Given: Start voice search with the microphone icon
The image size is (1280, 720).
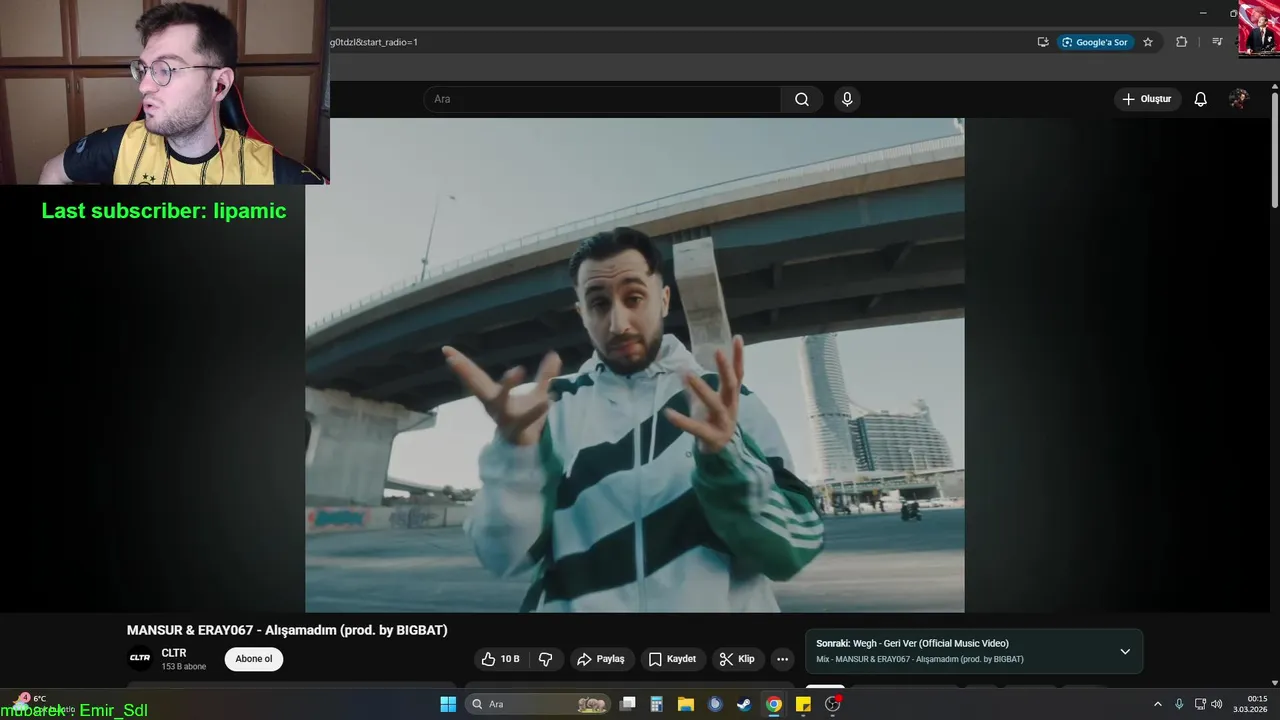Looking at the screenshot, I should pyautogui.click(x=847, y=99).
